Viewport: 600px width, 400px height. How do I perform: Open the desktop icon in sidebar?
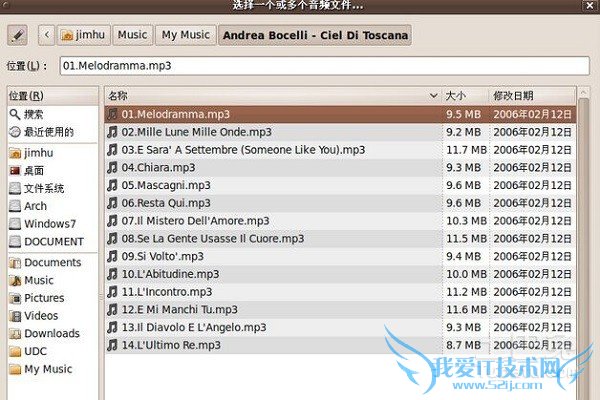pyautogui.click(x=15, y=171)
